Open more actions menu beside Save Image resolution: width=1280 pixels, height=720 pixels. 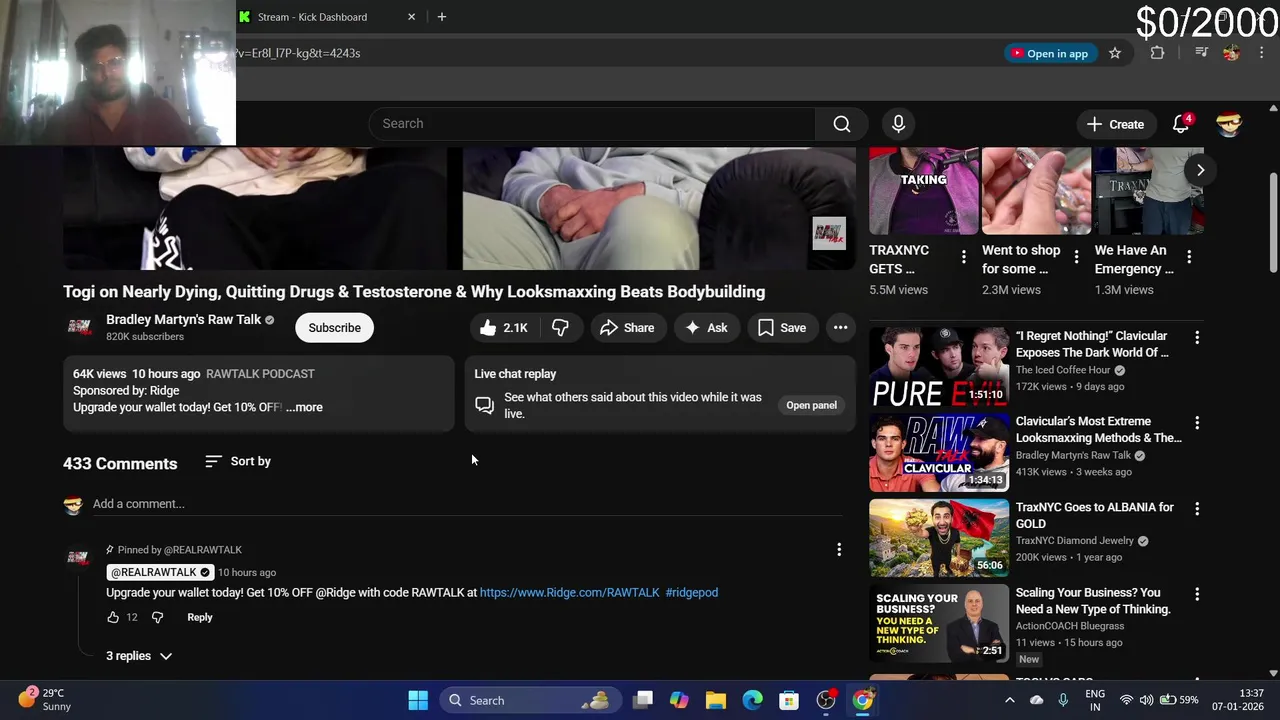(x=840, y=328)
